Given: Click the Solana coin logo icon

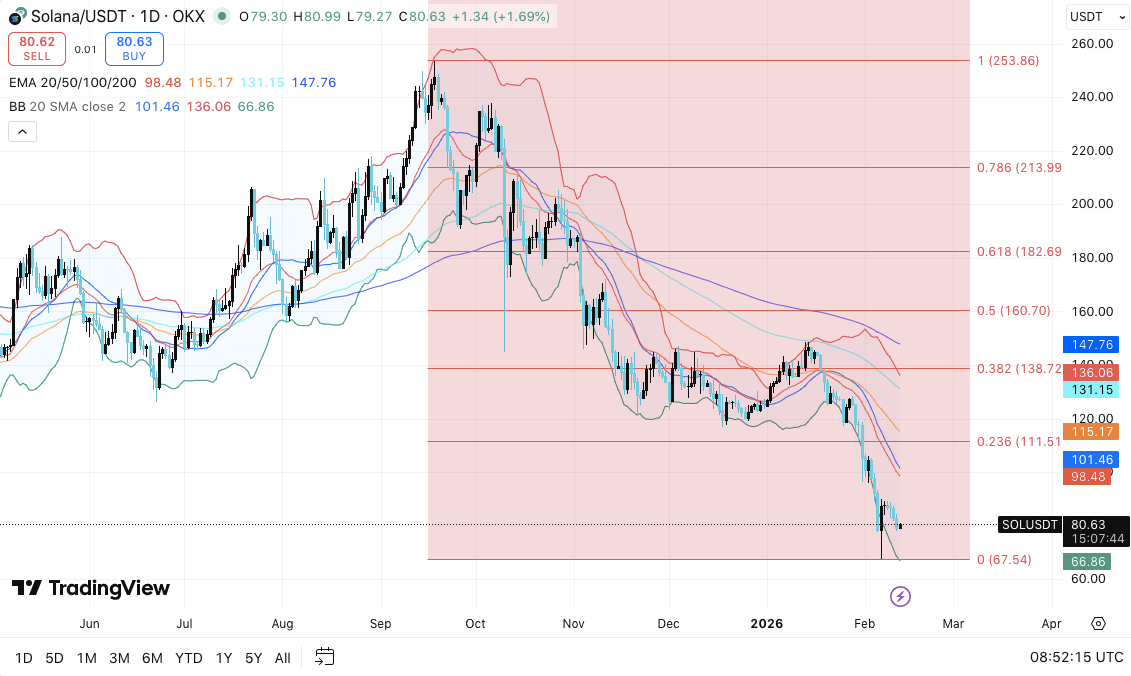Looking at the screenshot, I should point(15,17).
